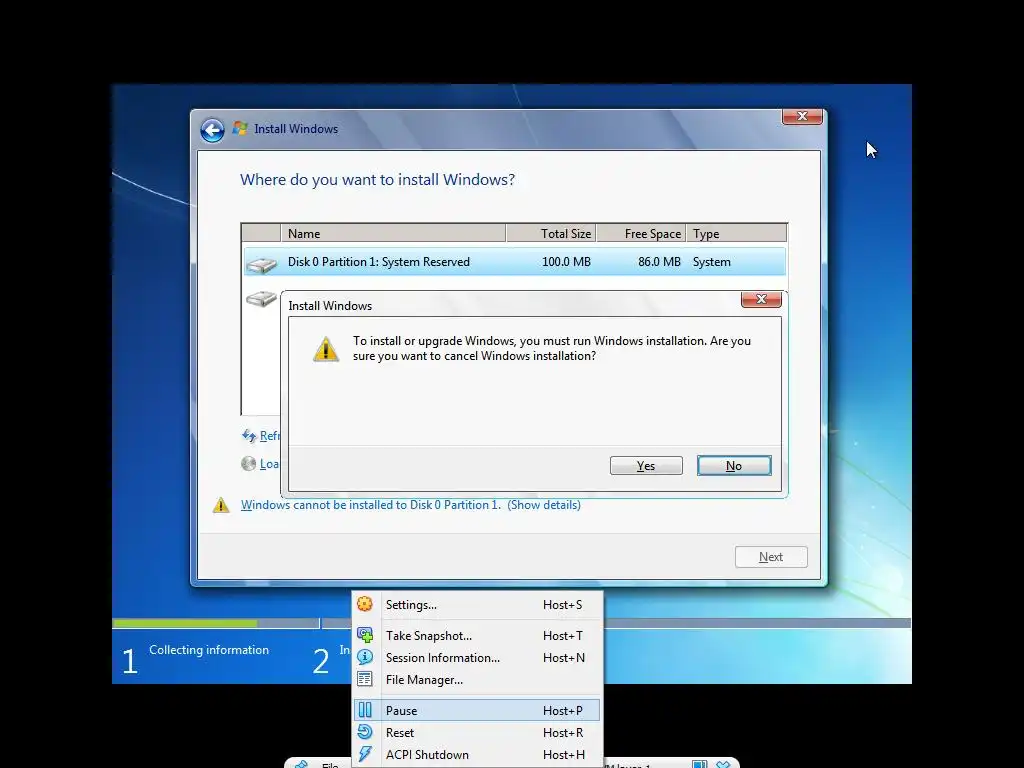This screenshot has width=1024, height=768.
Task: Click the Reset circular arrow icon
Action: click(x=365, y=732)
